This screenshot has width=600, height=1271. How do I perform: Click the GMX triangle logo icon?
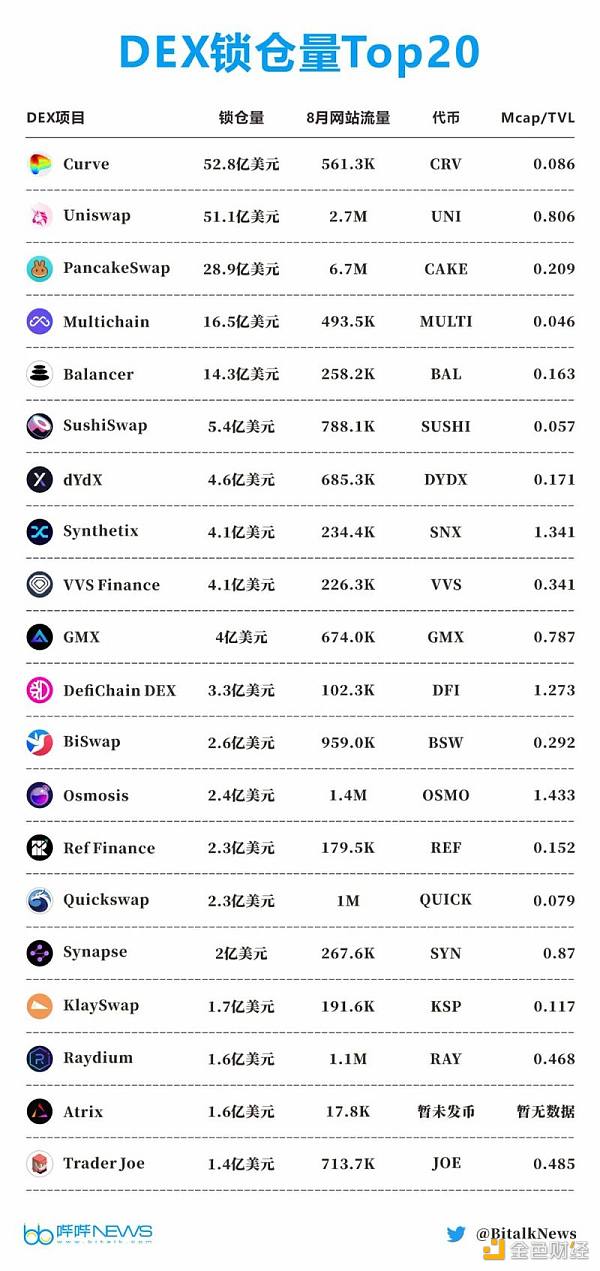(40, 638)
